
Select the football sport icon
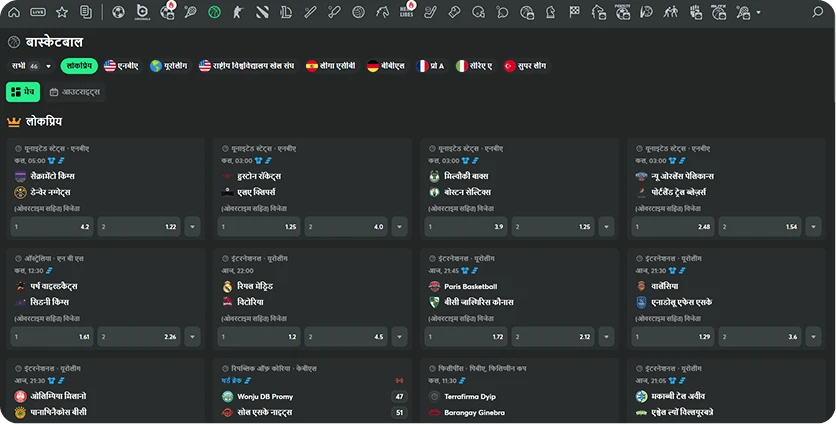(118, 12)
